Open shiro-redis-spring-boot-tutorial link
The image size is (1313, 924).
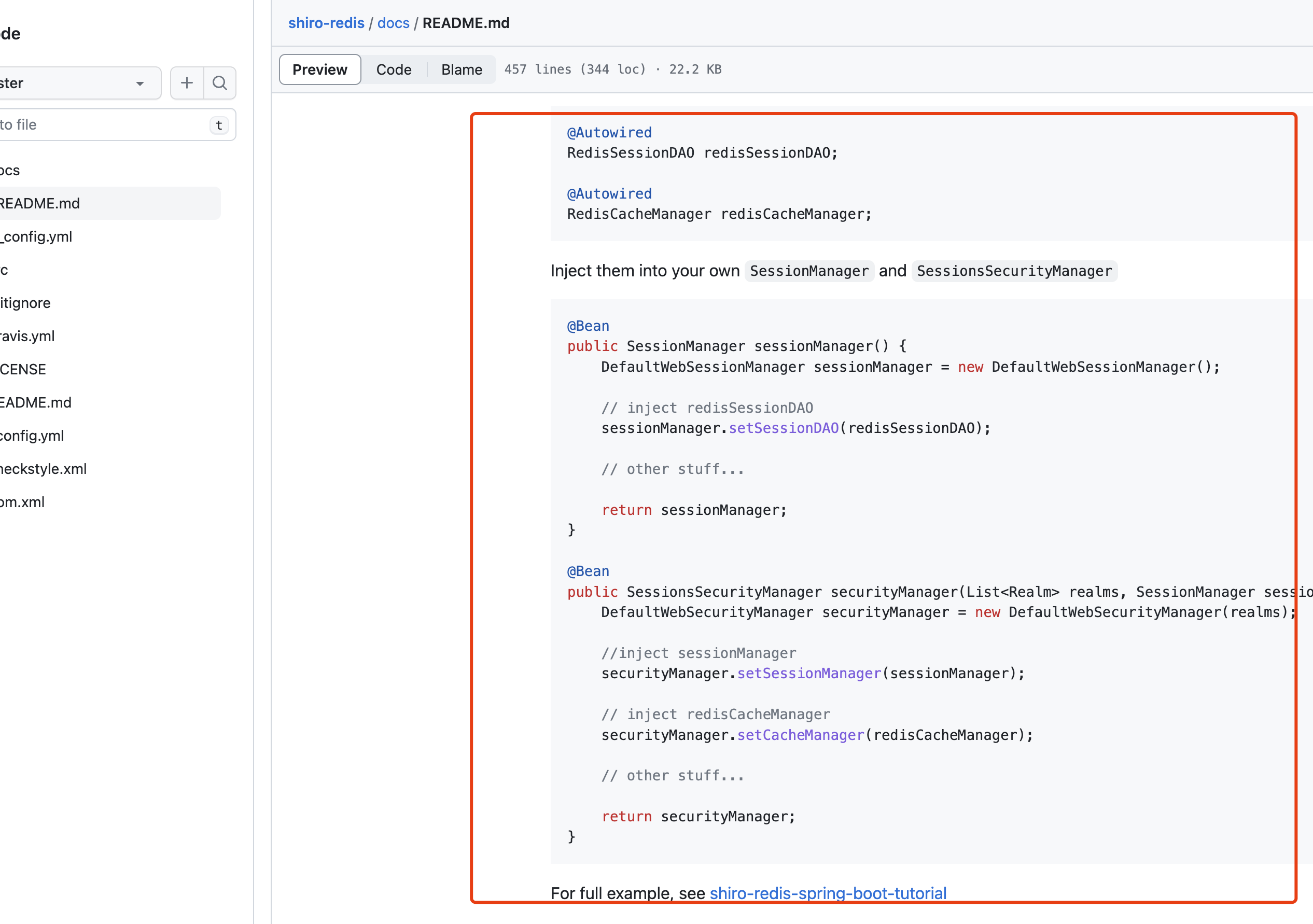click(x=828, y=892)
